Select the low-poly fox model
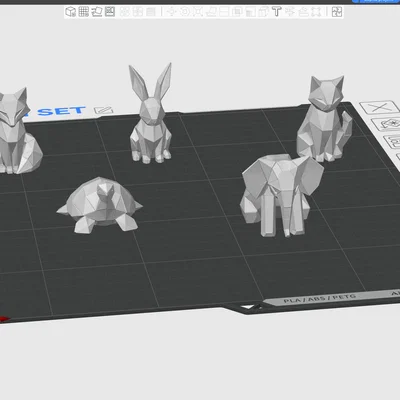This screenshot has width=400, height=400. click(17, 133)
